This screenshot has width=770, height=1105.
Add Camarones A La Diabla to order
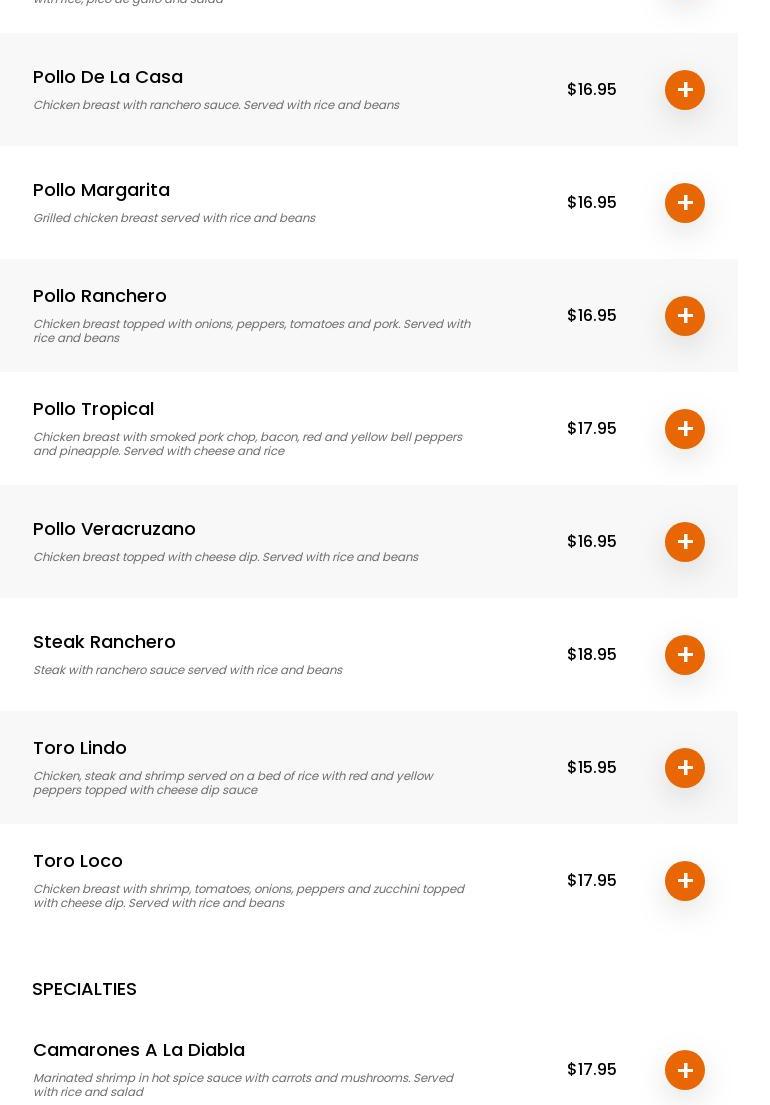pos(685,1070)
